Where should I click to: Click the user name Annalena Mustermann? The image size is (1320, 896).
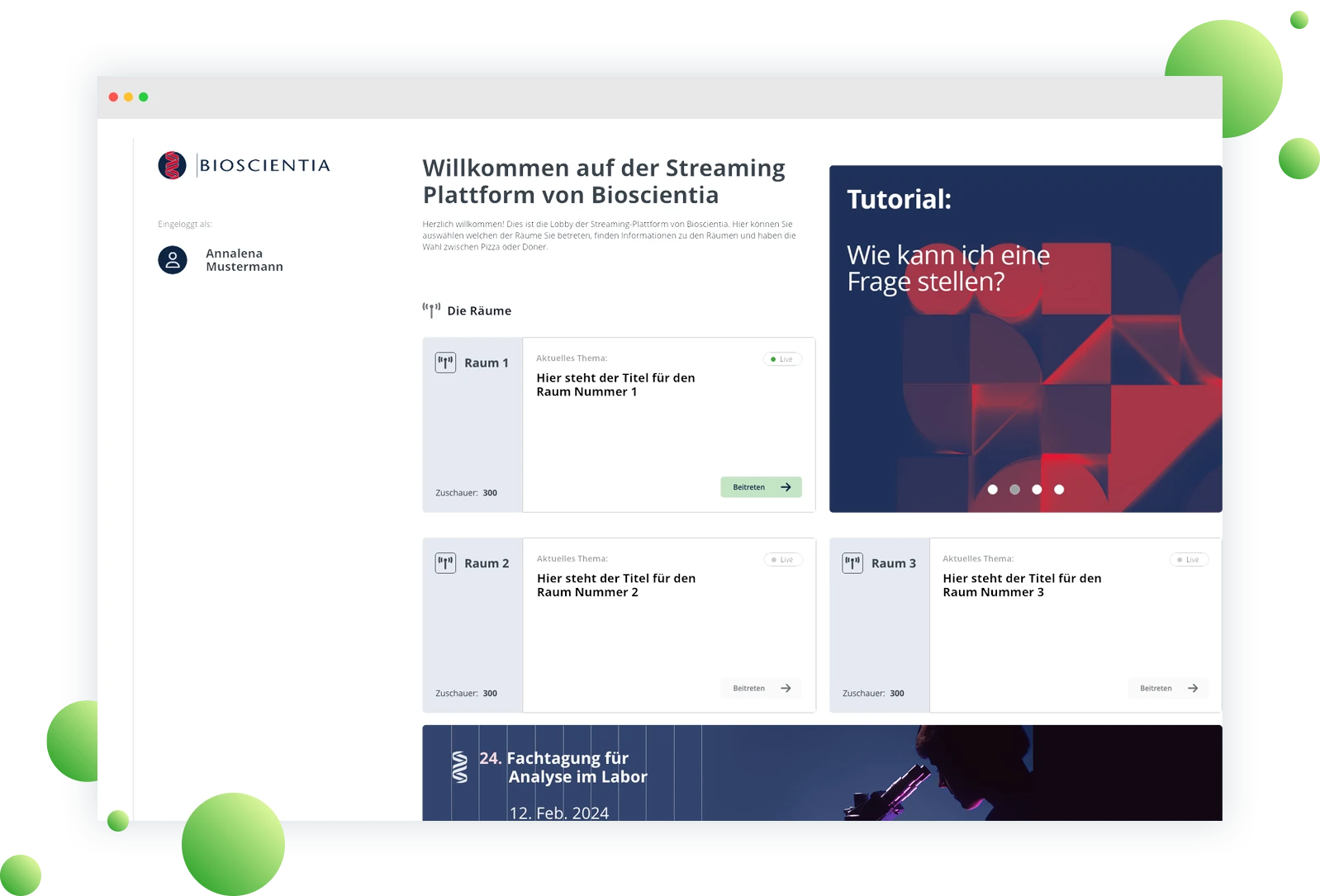[245, 260]
